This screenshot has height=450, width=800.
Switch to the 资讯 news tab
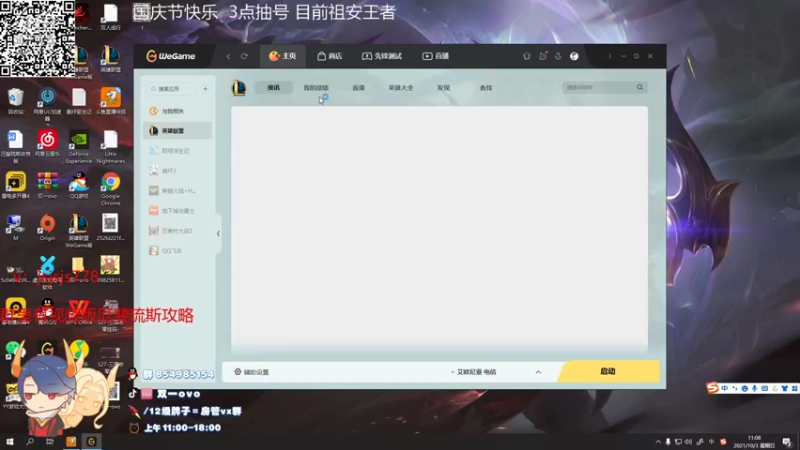(x=273, y=88)
